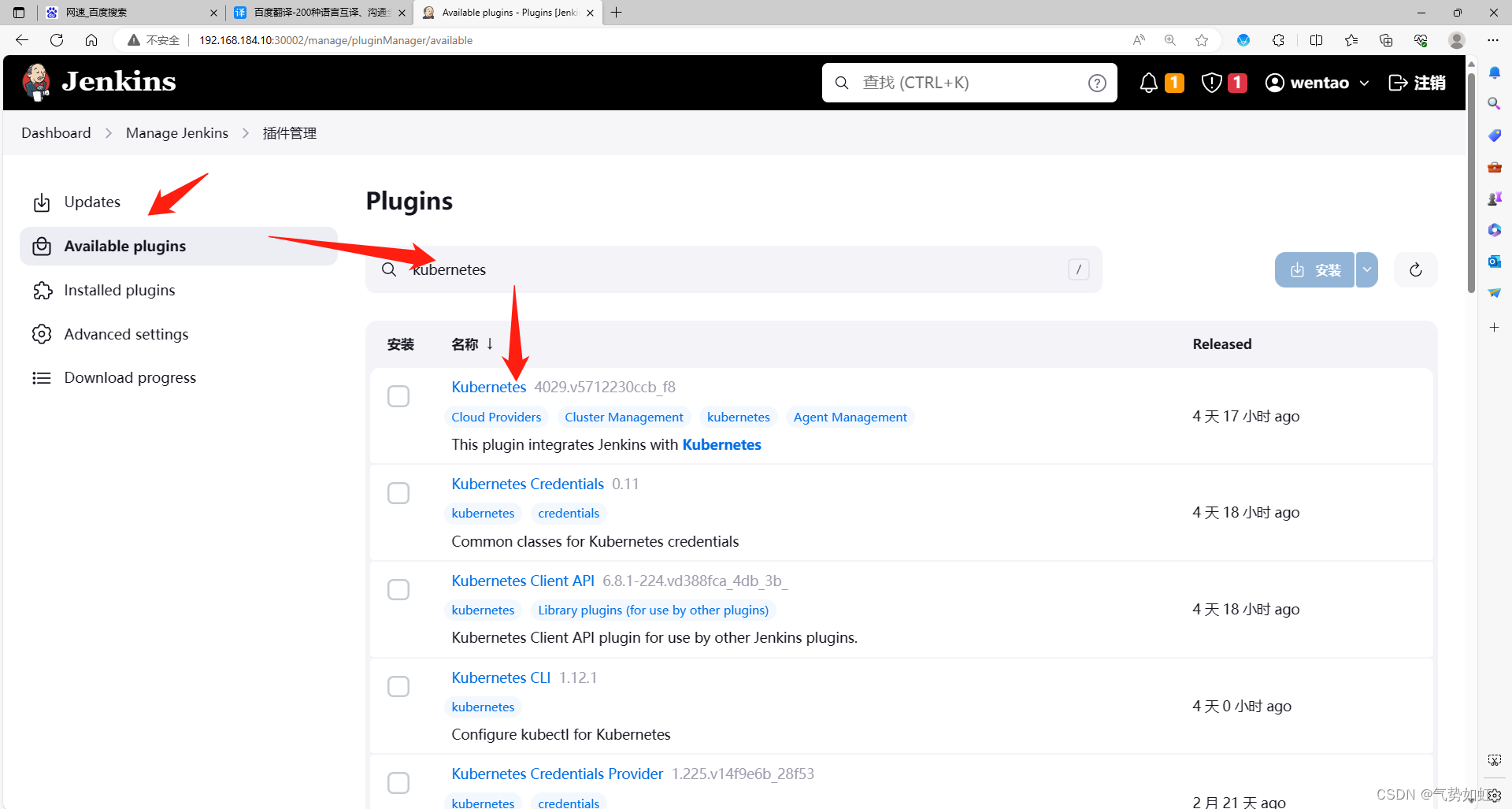Close the Available plugins tab
The image size is (1512, 809).
(x=591, y=13)
